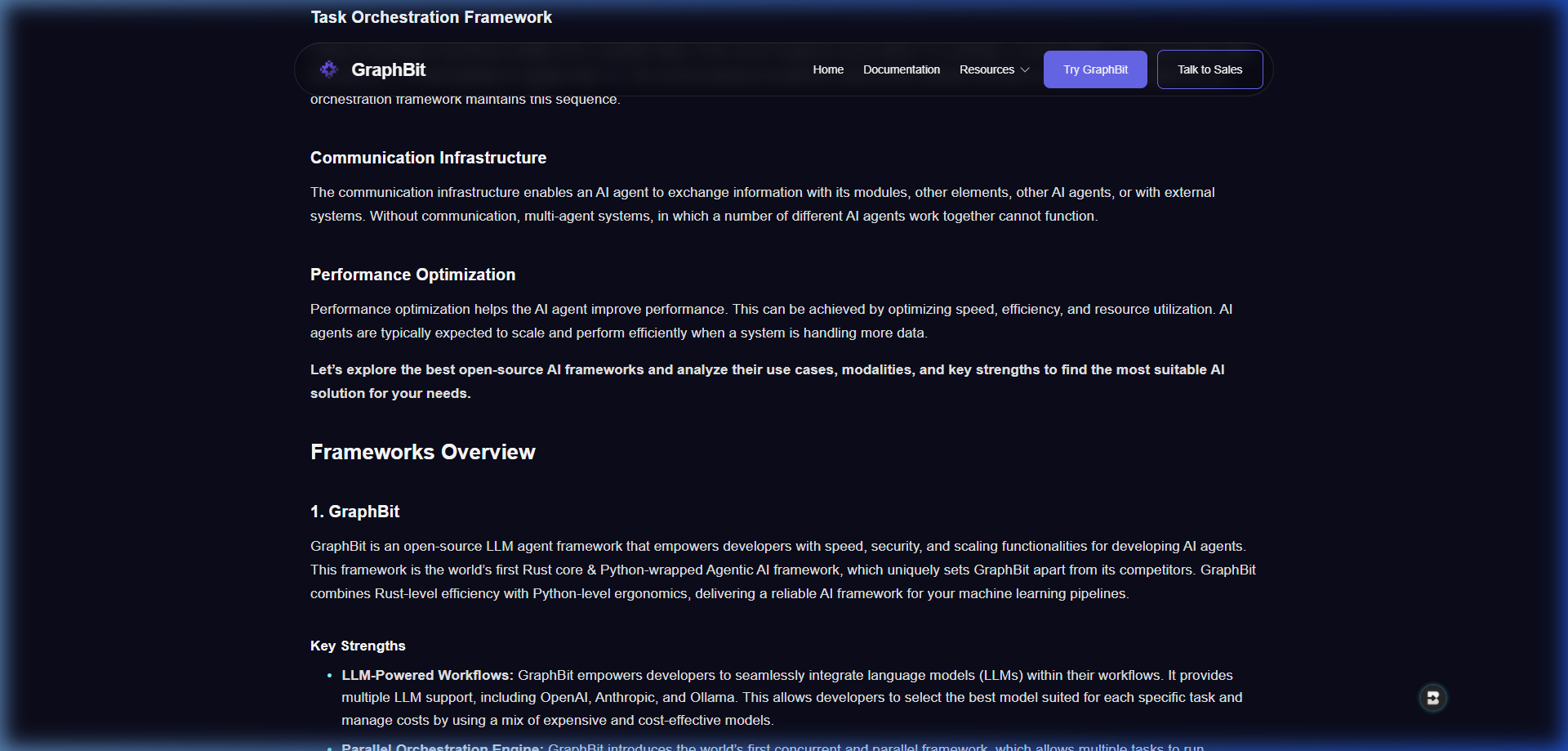This screenshot has height=751, width=1568.
Task: Click the GraphBit brand name link
Action: tap(389, 69)
